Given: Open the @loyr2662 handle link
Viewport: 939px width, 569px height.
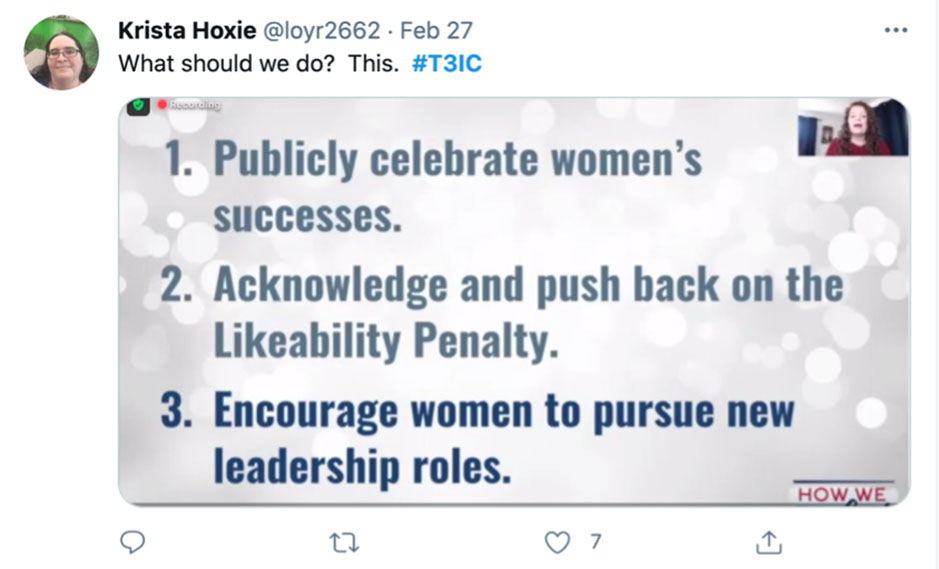Looking at the screenshot, I should click(x=322, y=30).
